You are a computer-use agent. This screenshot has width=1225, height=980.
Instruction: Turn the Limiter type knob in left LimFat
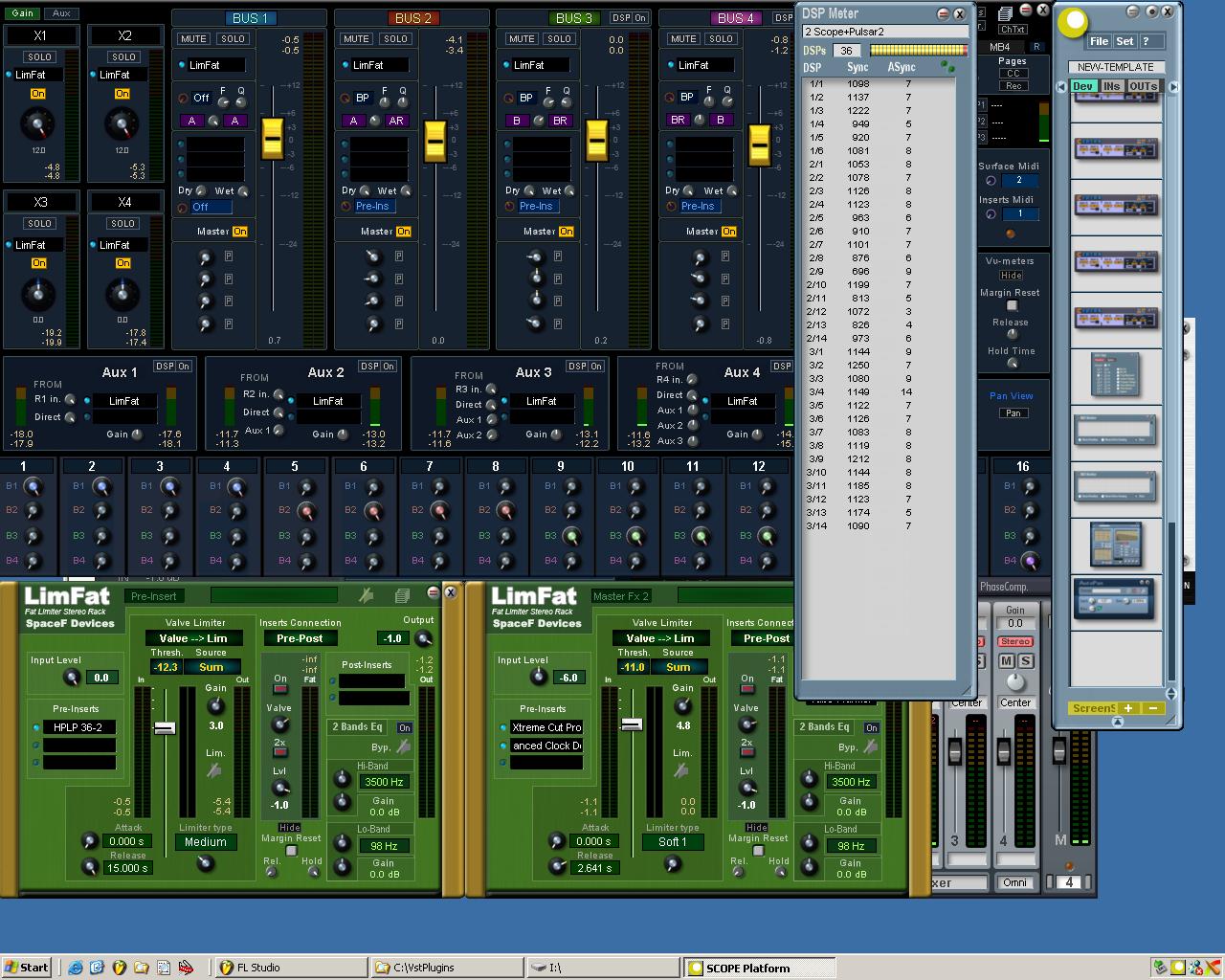tap(204, 863)
